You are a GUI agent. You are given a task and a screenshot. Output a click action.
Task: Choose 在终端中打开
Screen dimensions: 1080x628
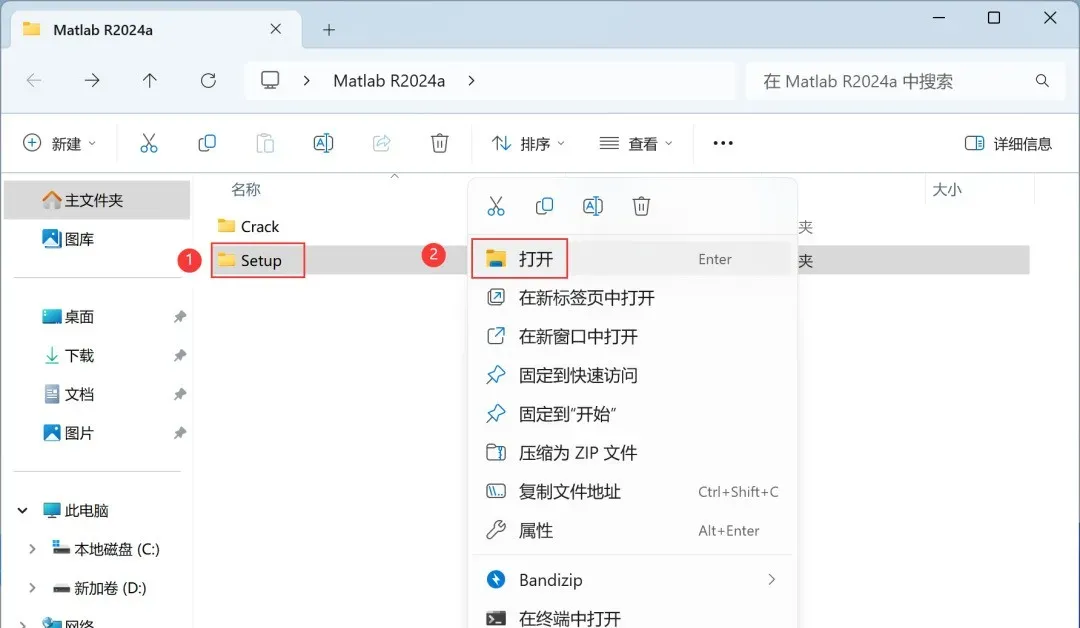(x=632, y=618)
